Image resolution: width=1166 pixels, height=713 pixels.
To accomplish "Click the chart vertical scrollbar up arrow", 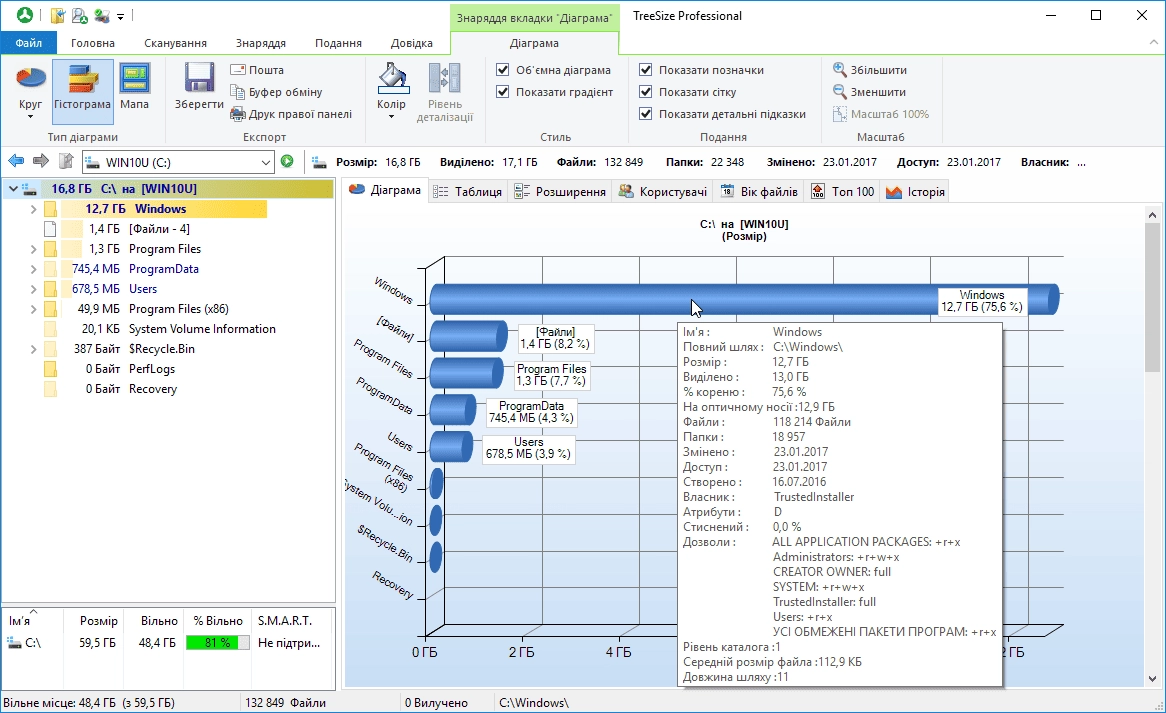I will tap(1152, 215).
